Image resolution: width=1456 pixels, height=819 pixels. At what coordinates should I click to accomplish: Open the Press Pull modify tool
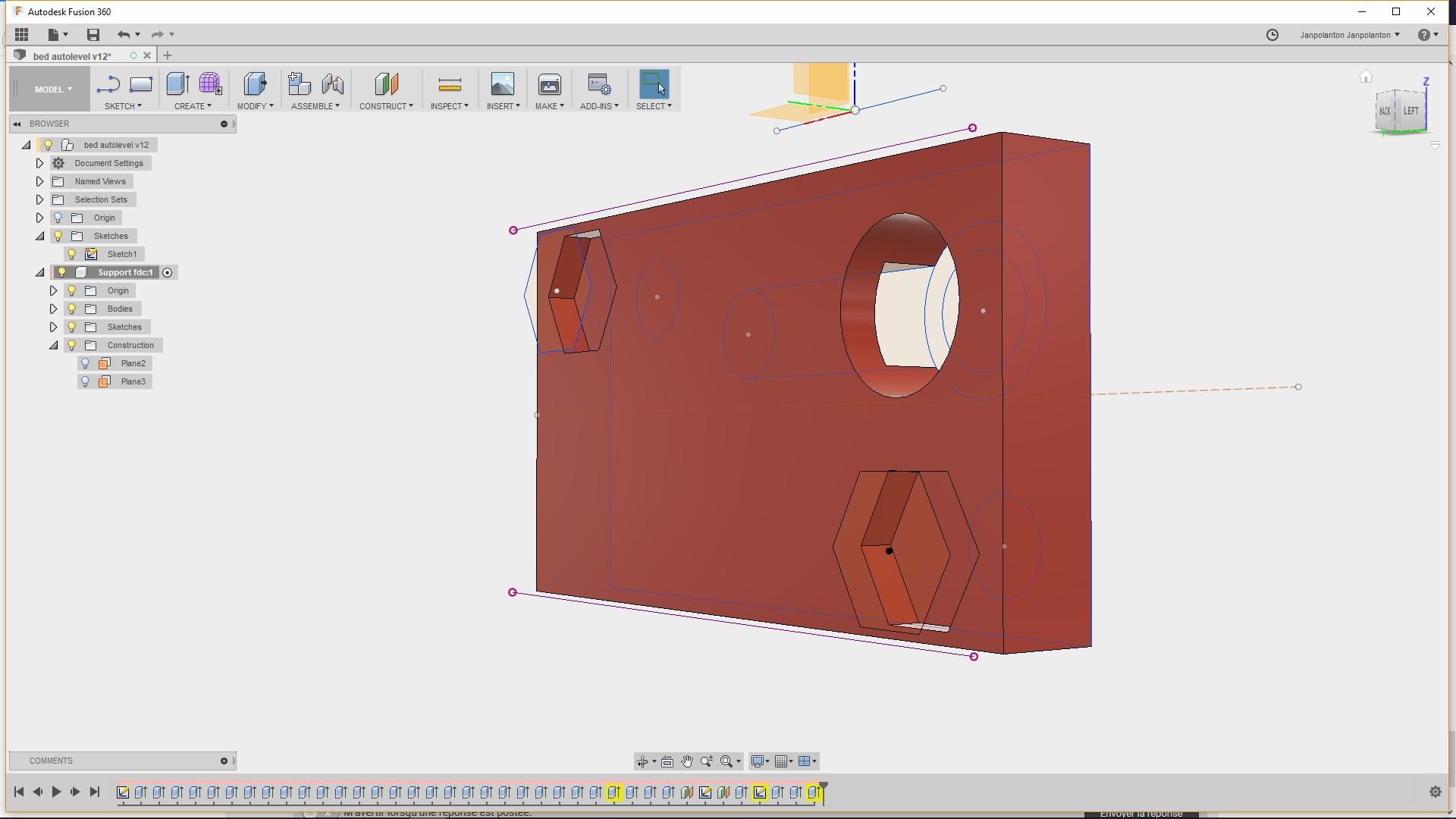click(x=255, y=84)
